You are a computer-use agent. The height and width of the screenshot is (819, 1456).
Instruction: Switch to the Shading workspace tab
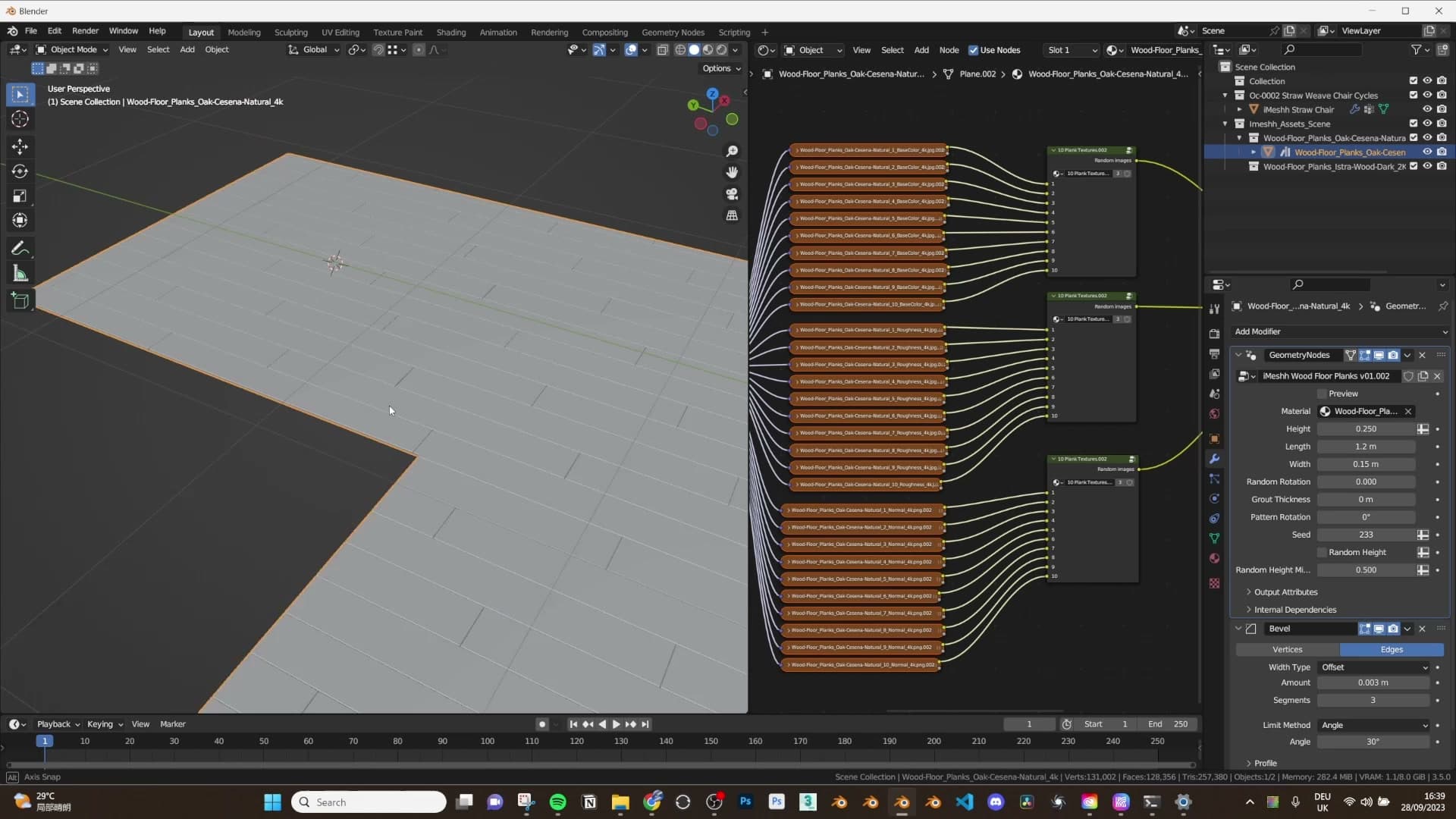pos(451,33)
